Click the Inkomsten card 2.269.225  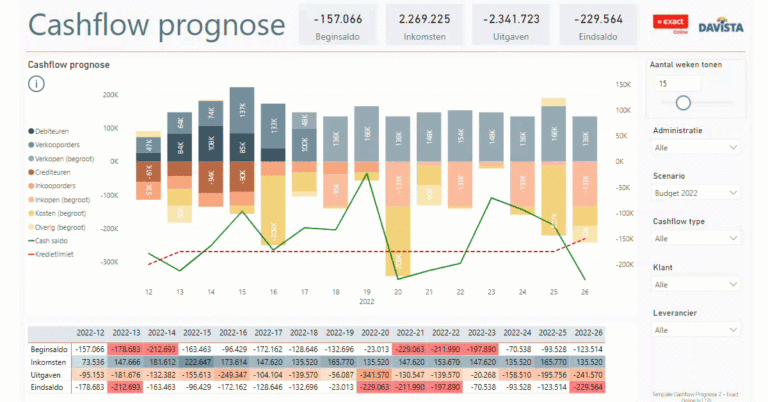pos(424,25)
